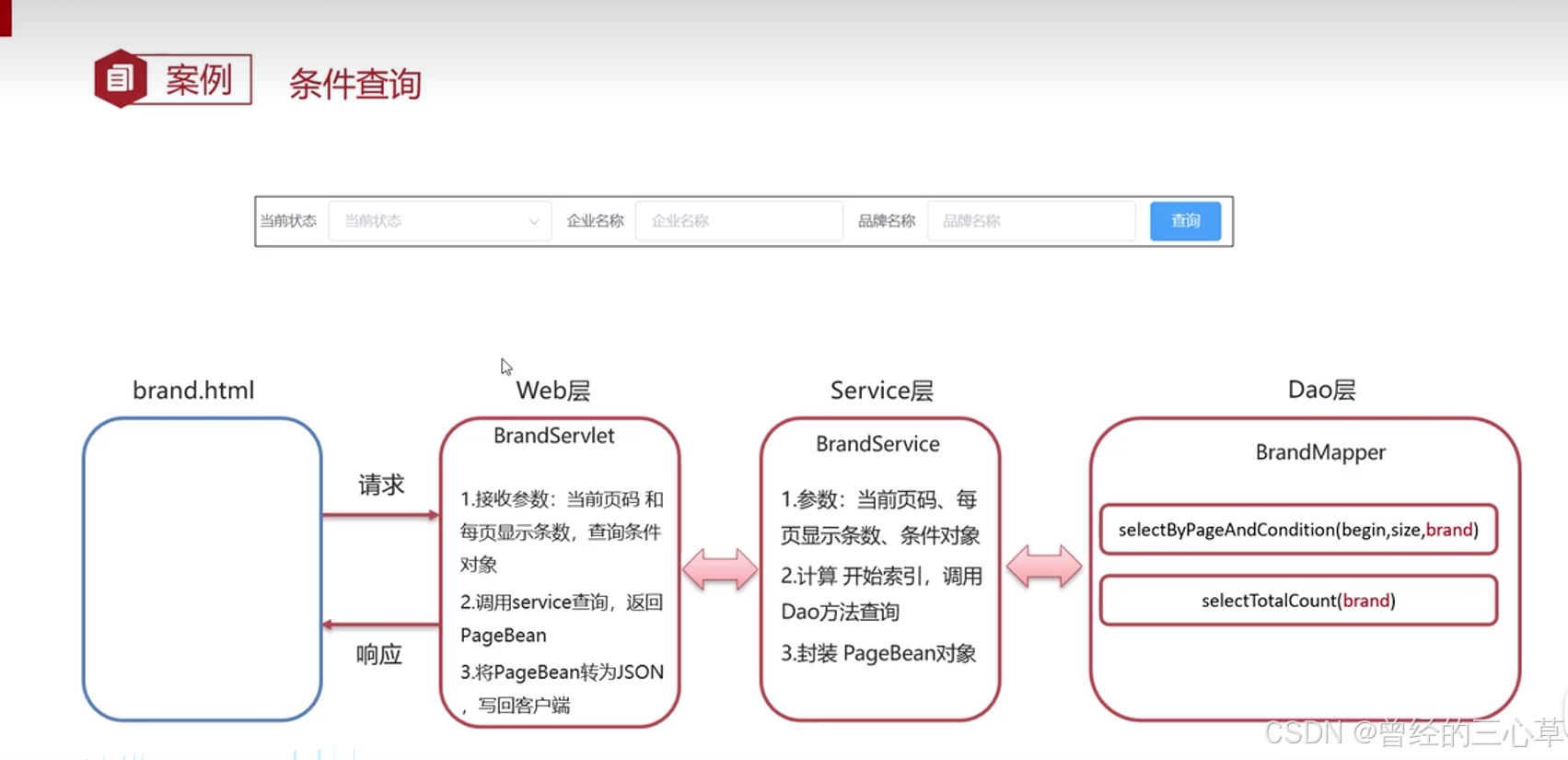
Task: Click the 企业名称 field label
Action: click(x=595, y=221)
